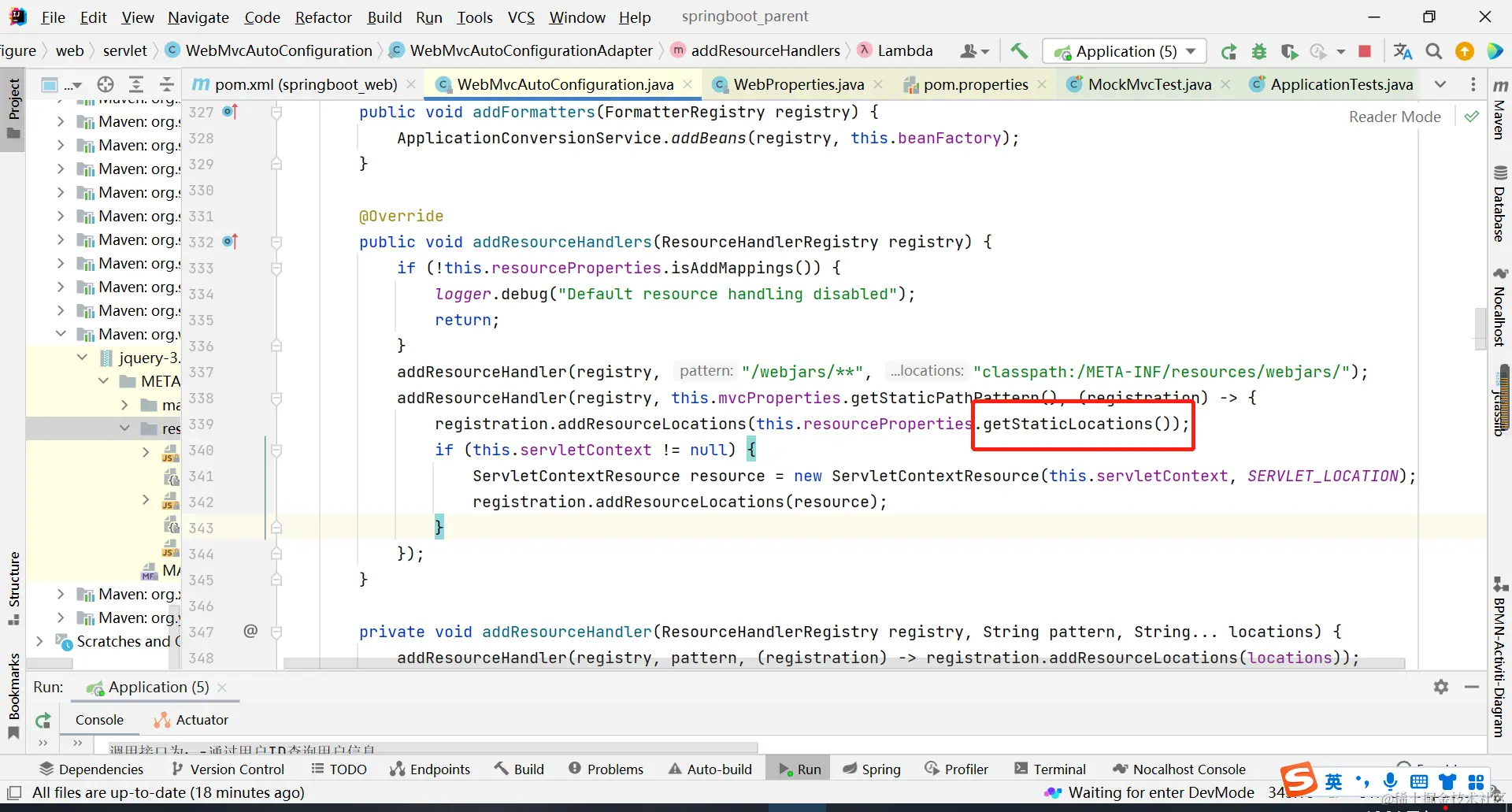Open the user account icon dropdown
The image size is (1512, 812).
974,52
